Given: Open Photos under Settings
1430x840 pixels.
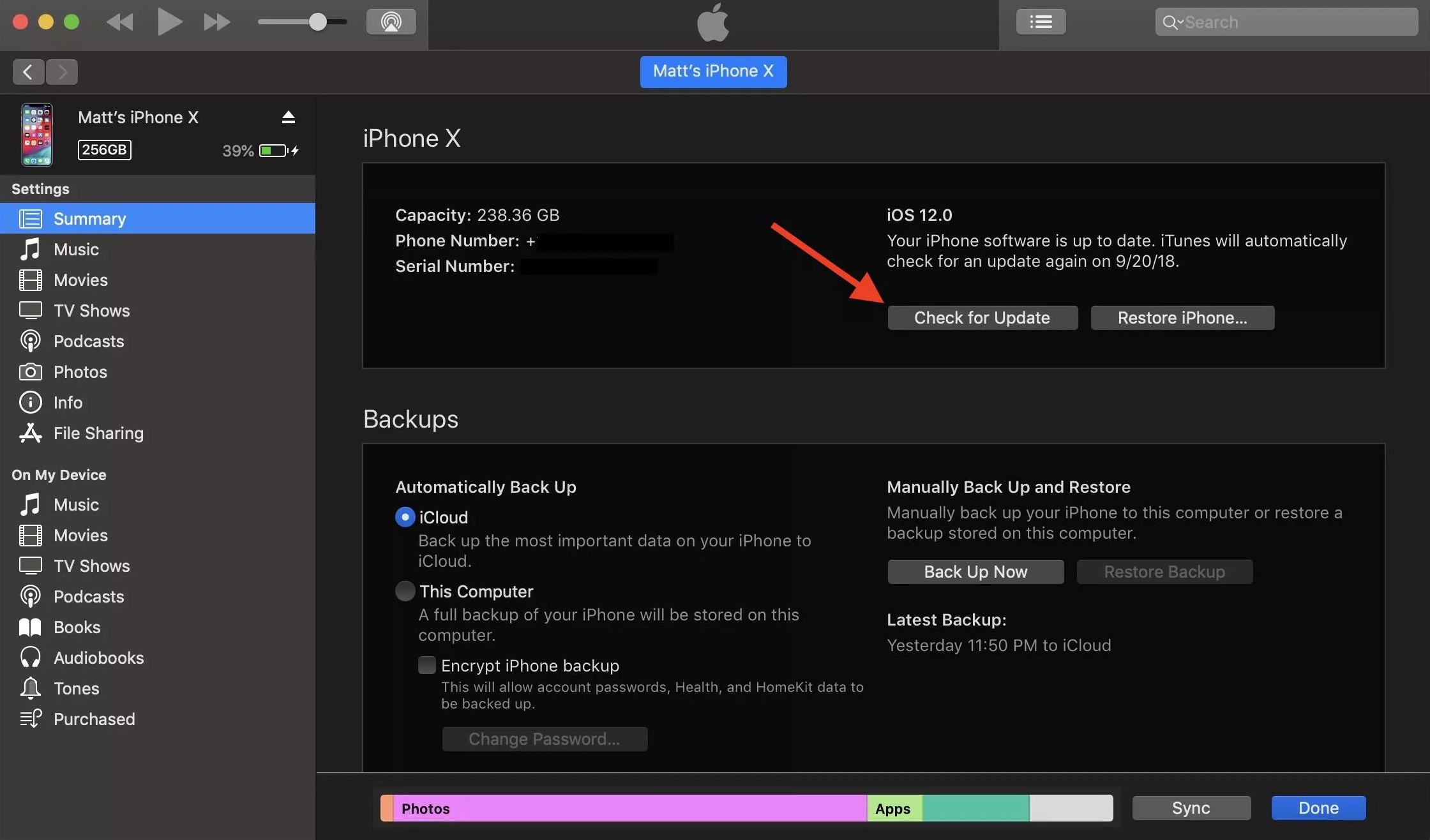Looking at the screenshot, I should pyautogui.click(x=158, y=371).
